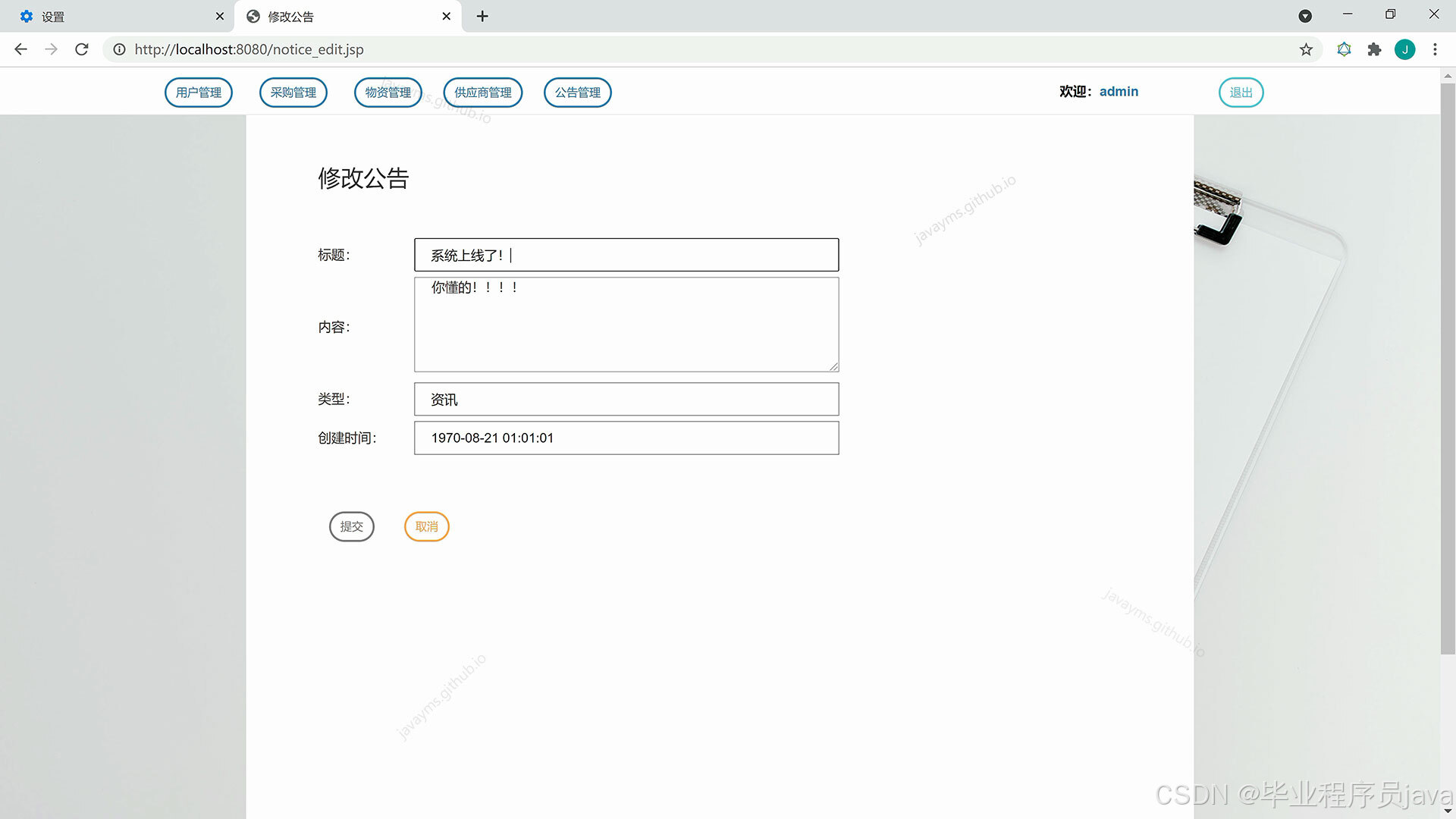Focus the 类型 input field

626,399
